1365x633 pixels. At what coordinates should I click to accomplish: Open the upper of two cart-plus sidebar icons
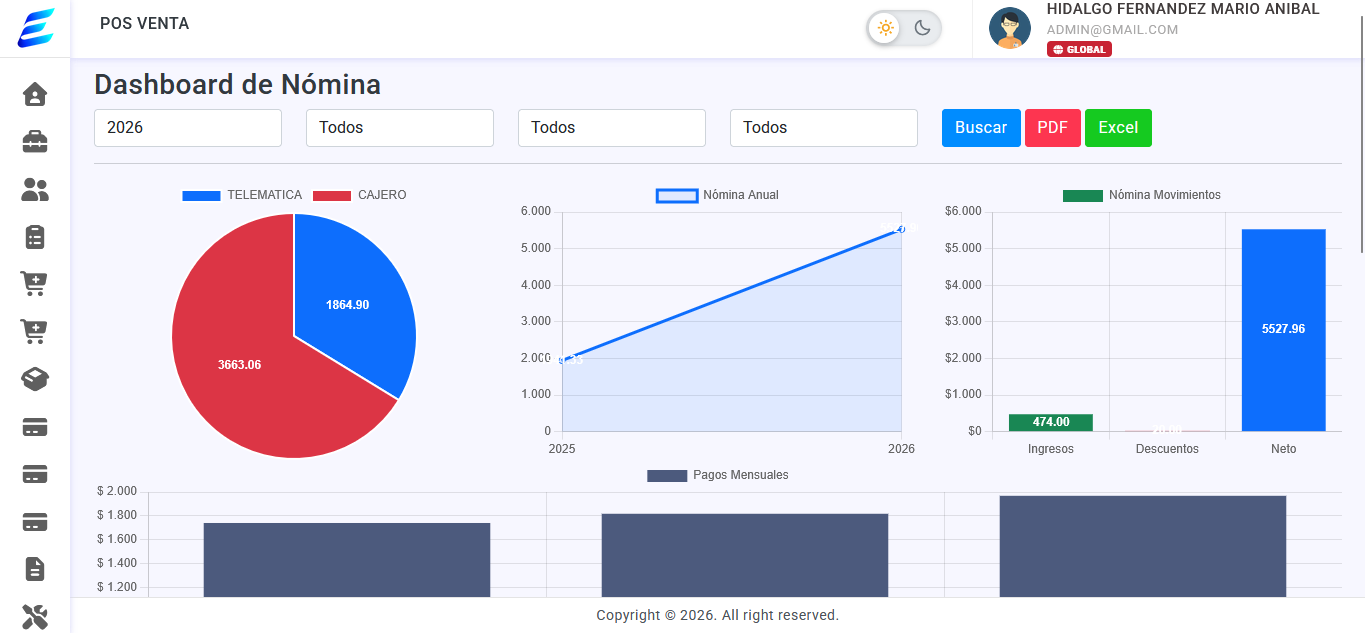point(35,284)
